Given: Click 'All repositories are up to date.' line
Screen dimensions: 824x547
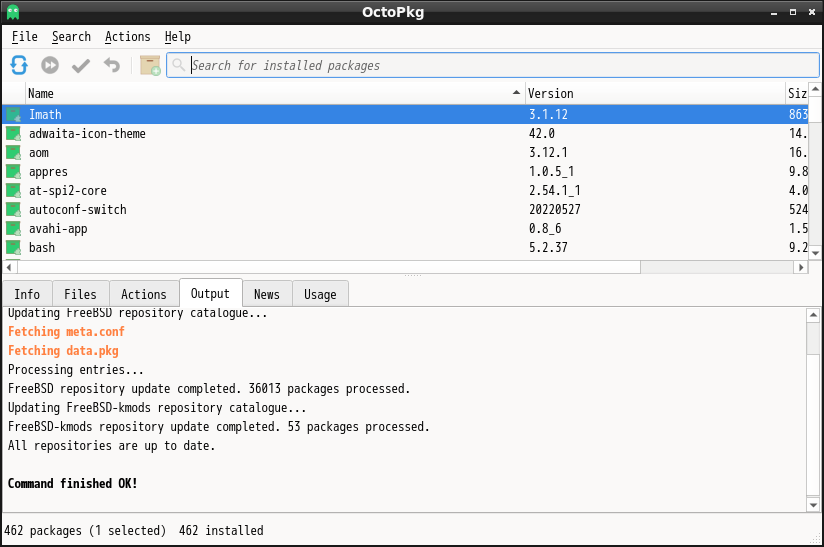Looking at the screenshot, I should pyautogui.click(x=111, y=446).
